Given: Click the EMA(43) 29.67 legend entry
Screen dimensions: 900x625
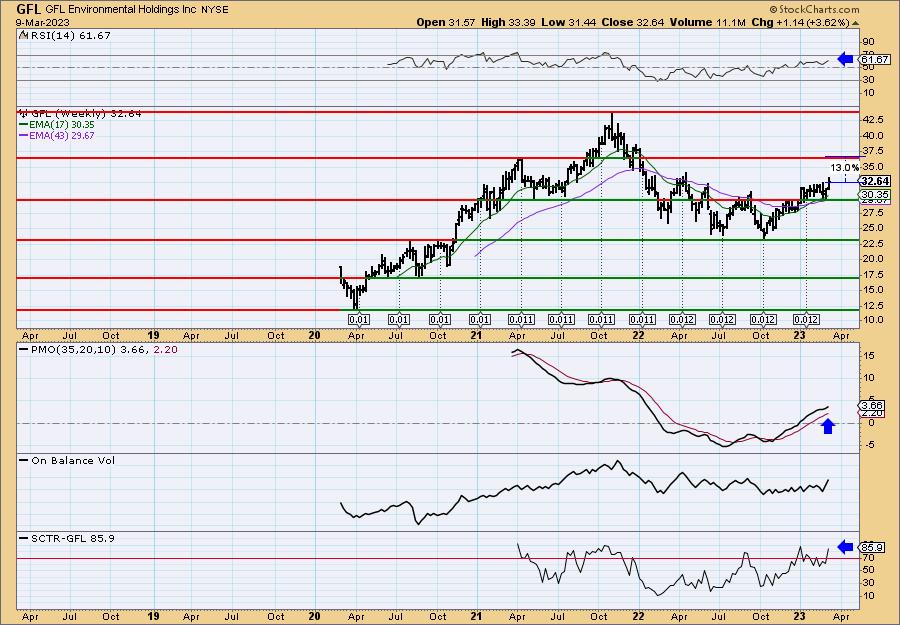Looking at the screenshot, I should (x=63, y=135).
